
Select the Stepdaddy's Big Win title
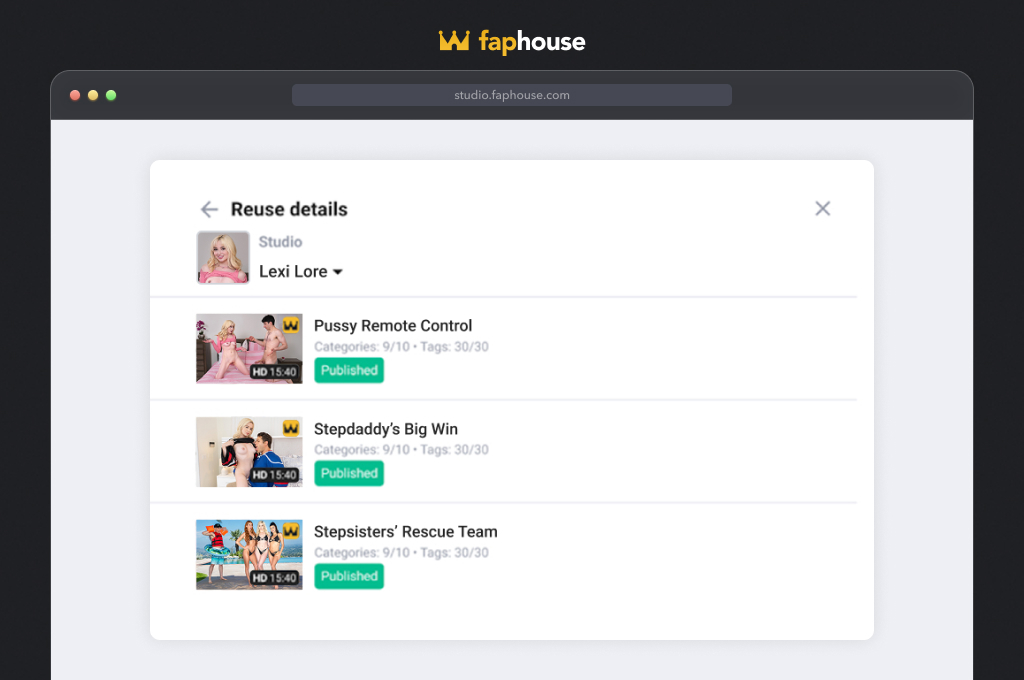point(386,429)
